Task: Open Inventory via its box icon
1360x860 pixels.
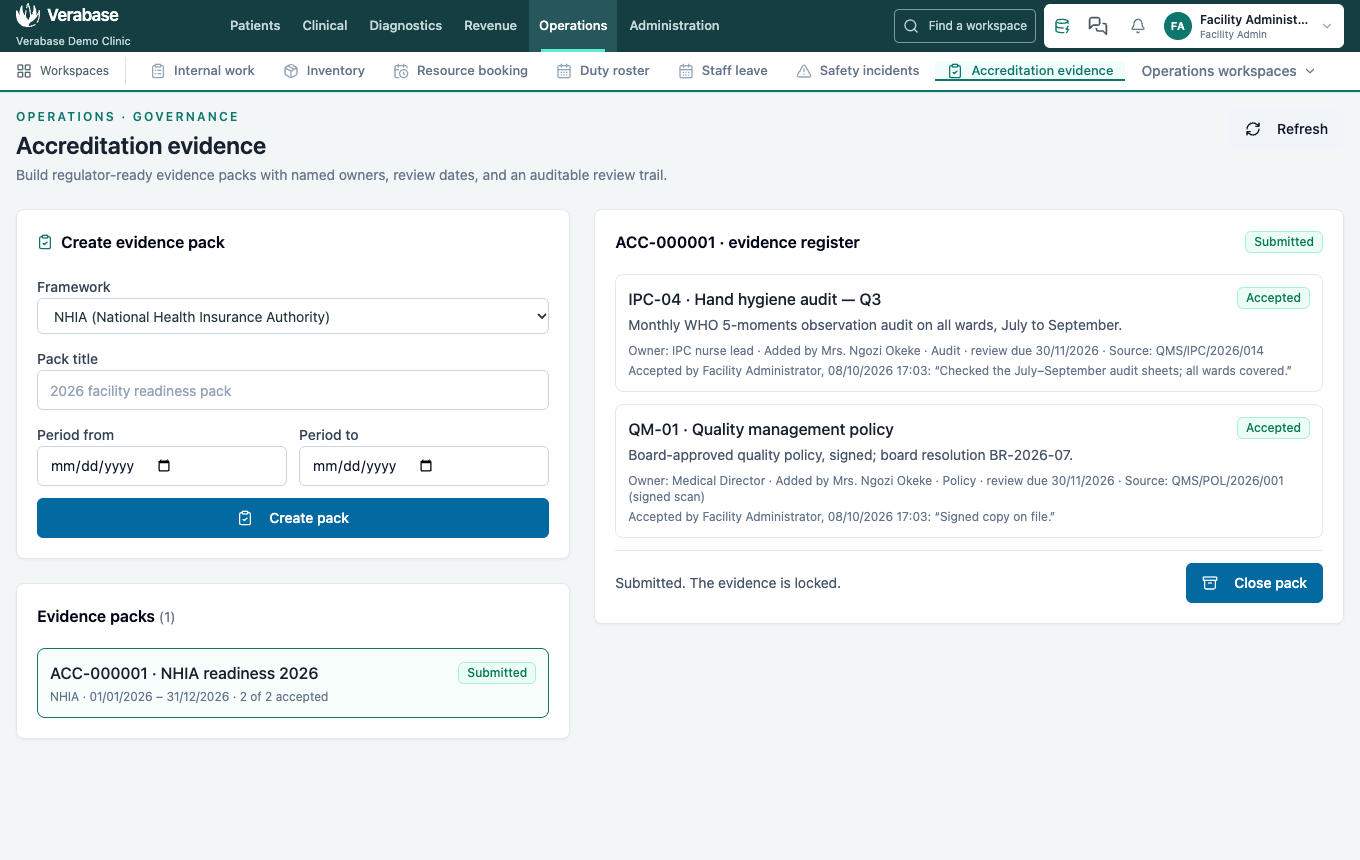Action: tap(291, 71)
